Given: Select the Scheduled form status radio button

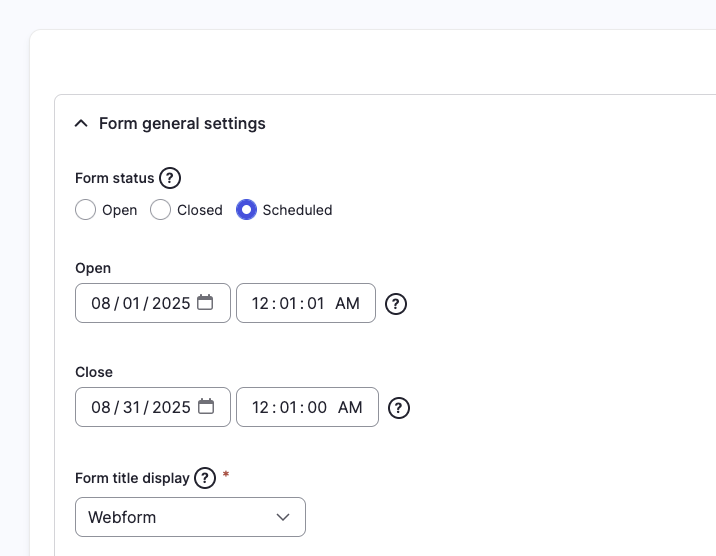Looking at the screenshot, I should click(x=246, y=210).
